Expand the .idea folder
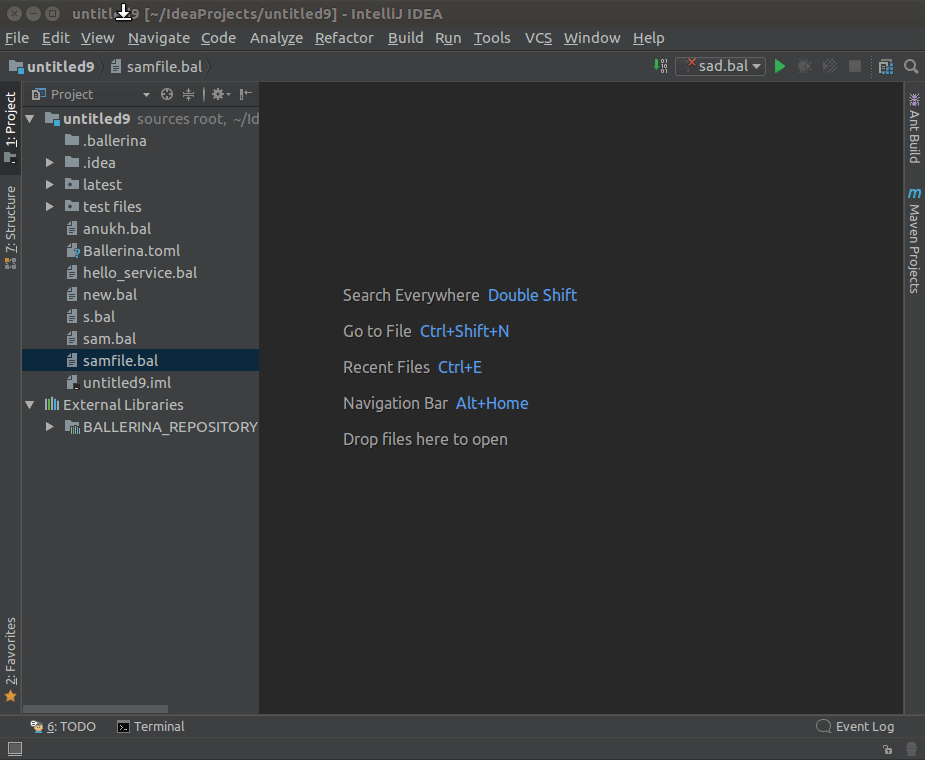The width and height of the screenshot is (925, 760). tap(50, 162)
